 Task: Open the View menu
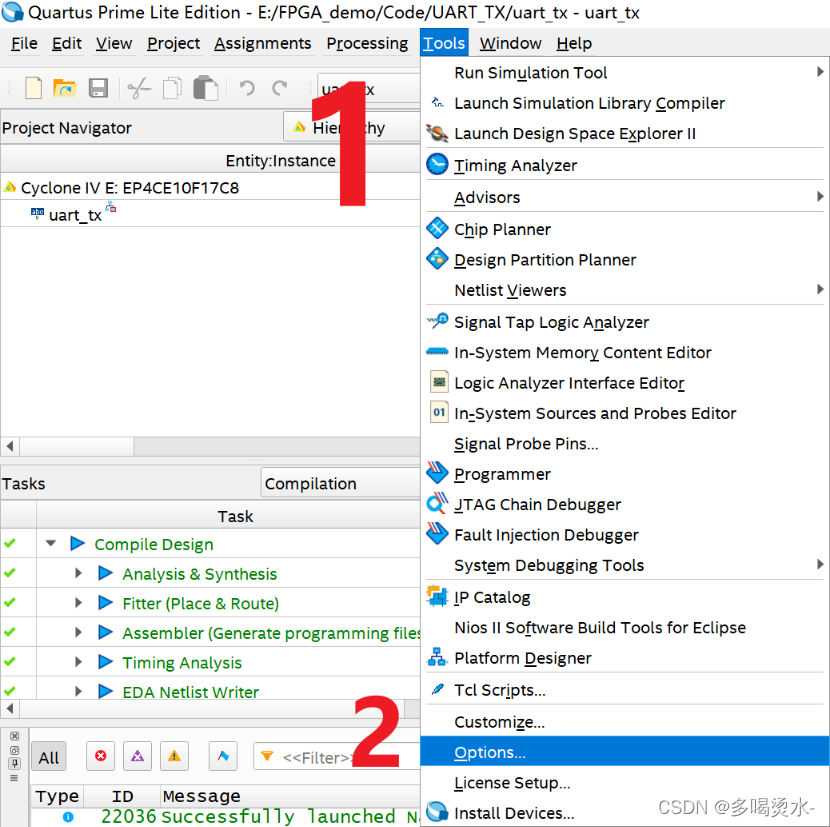click(114, 43)
